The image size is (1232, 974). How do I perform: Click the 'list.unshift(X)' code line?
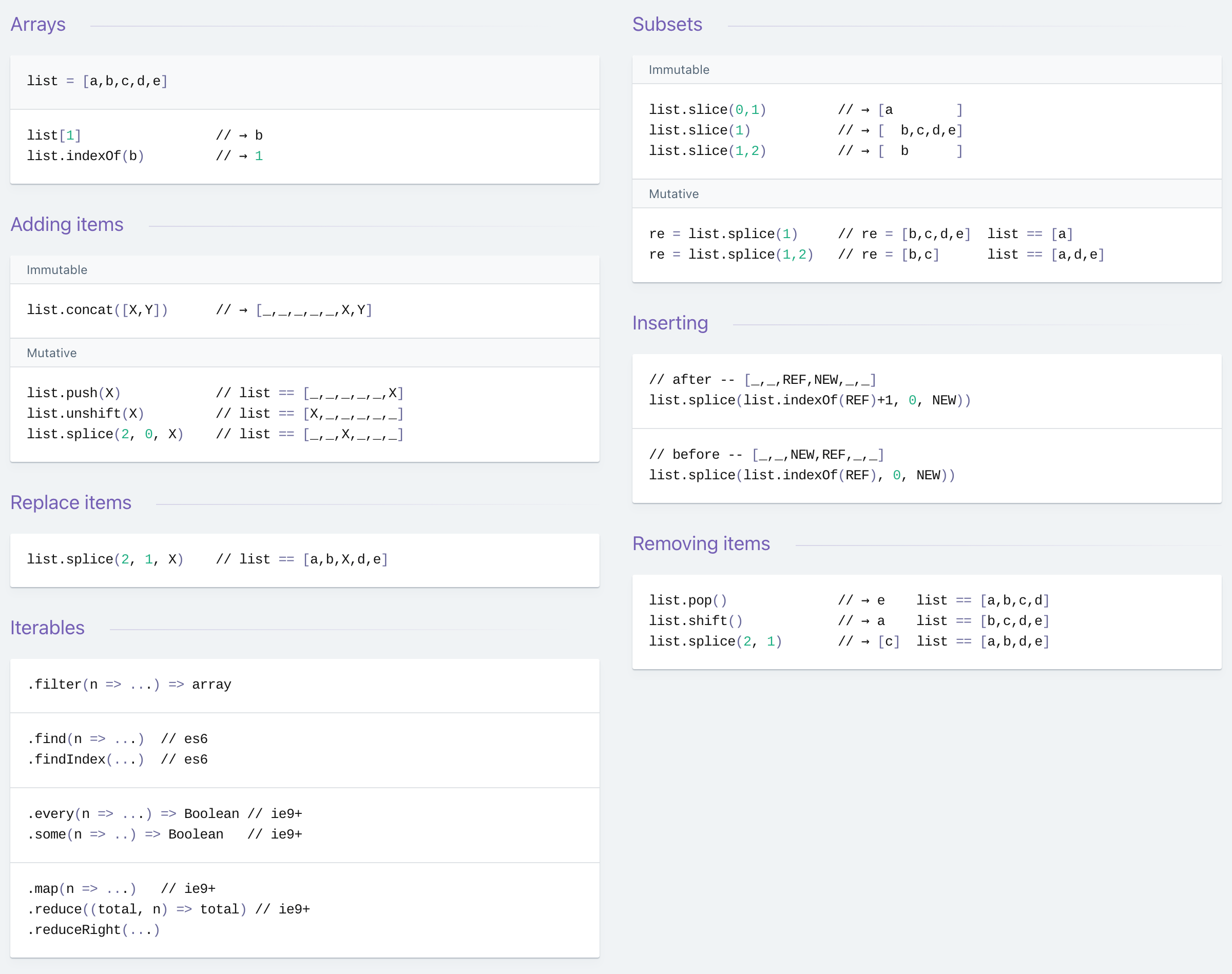tap(215, 414)
